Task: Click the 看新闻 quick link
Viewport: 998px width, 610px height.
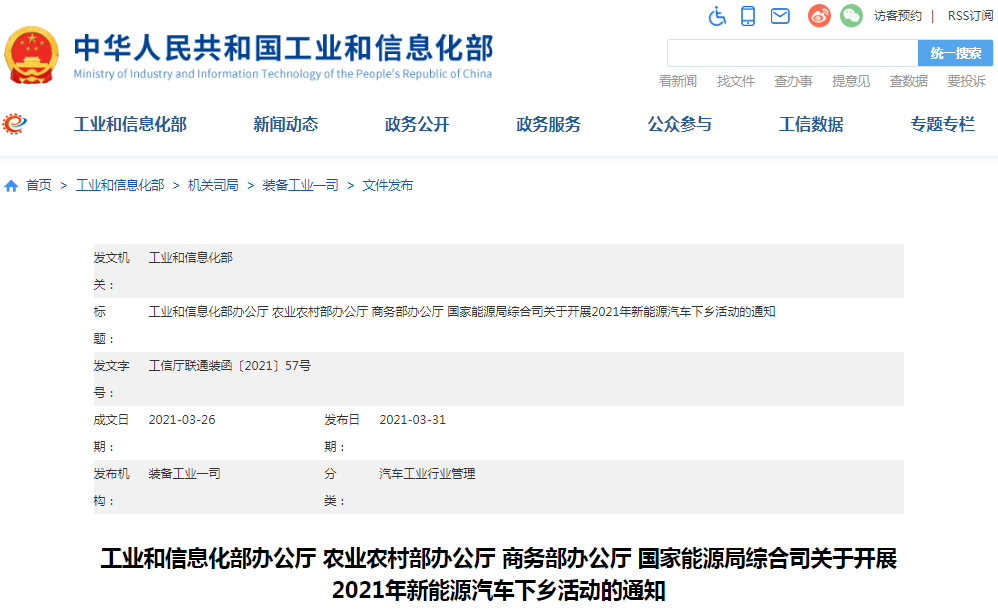Action: click(677, 81)
